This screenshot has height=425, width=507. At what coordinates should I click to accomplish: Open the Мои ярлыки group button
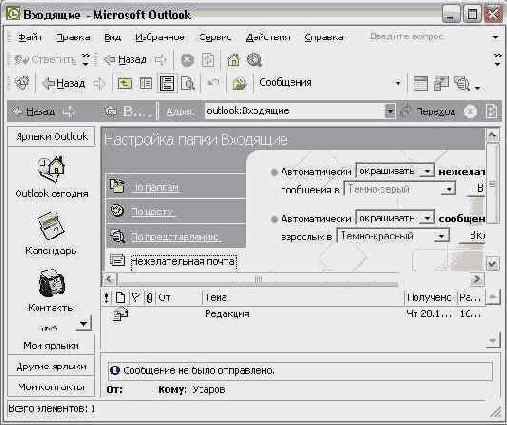coord(51,346)
